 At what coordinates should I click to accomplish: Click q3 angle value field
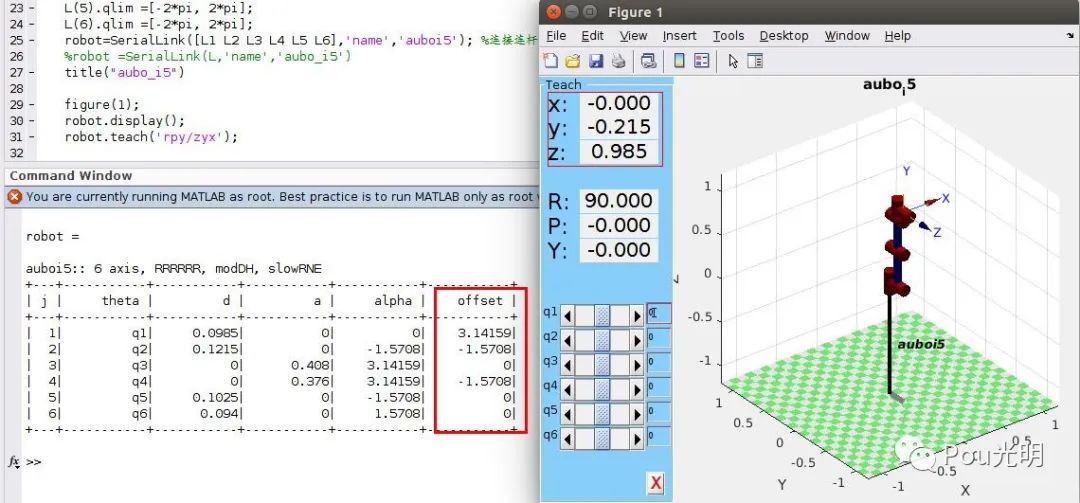(658, 362)
